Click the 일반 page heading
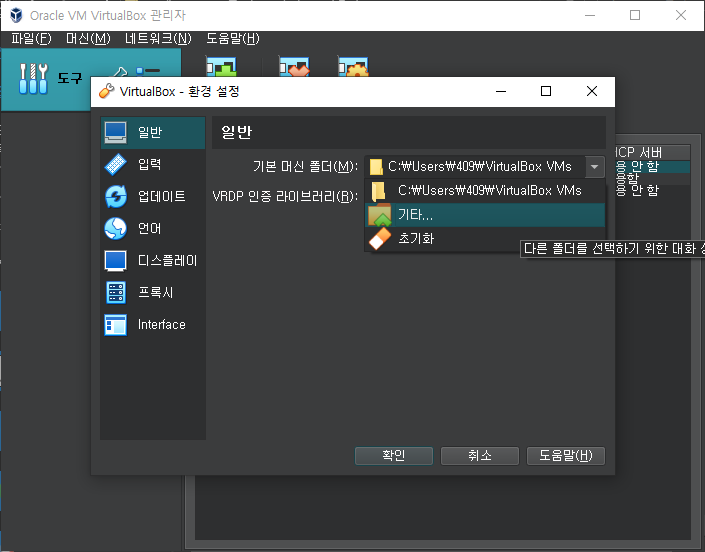Viewport: 705px width, 552px height. pos(236,133)
